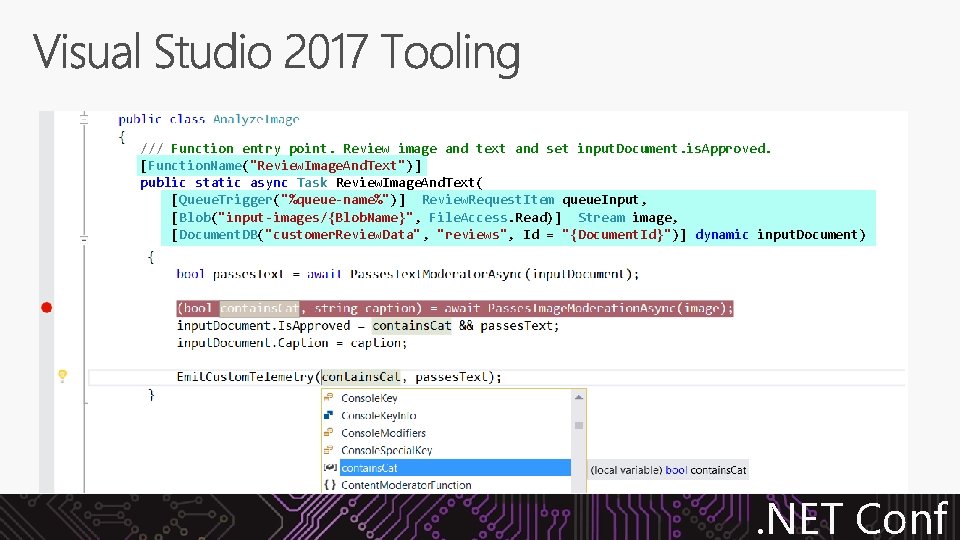Click inputDocument.Caption assignment line

coord(291,343)
